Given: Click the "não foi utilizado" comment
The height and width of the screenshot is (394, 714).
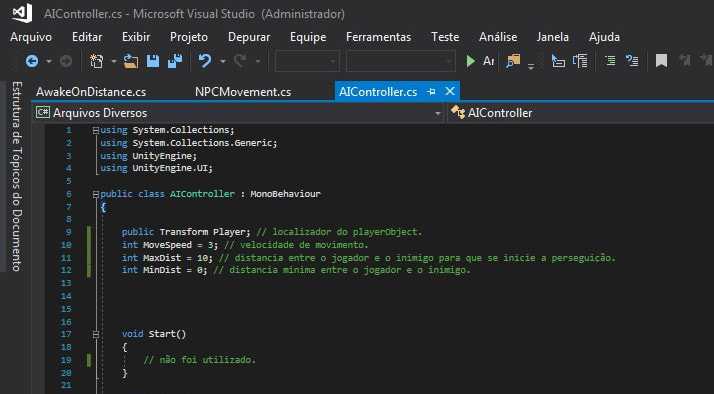Looking at the screenshot, I should (x=200, y=360).
